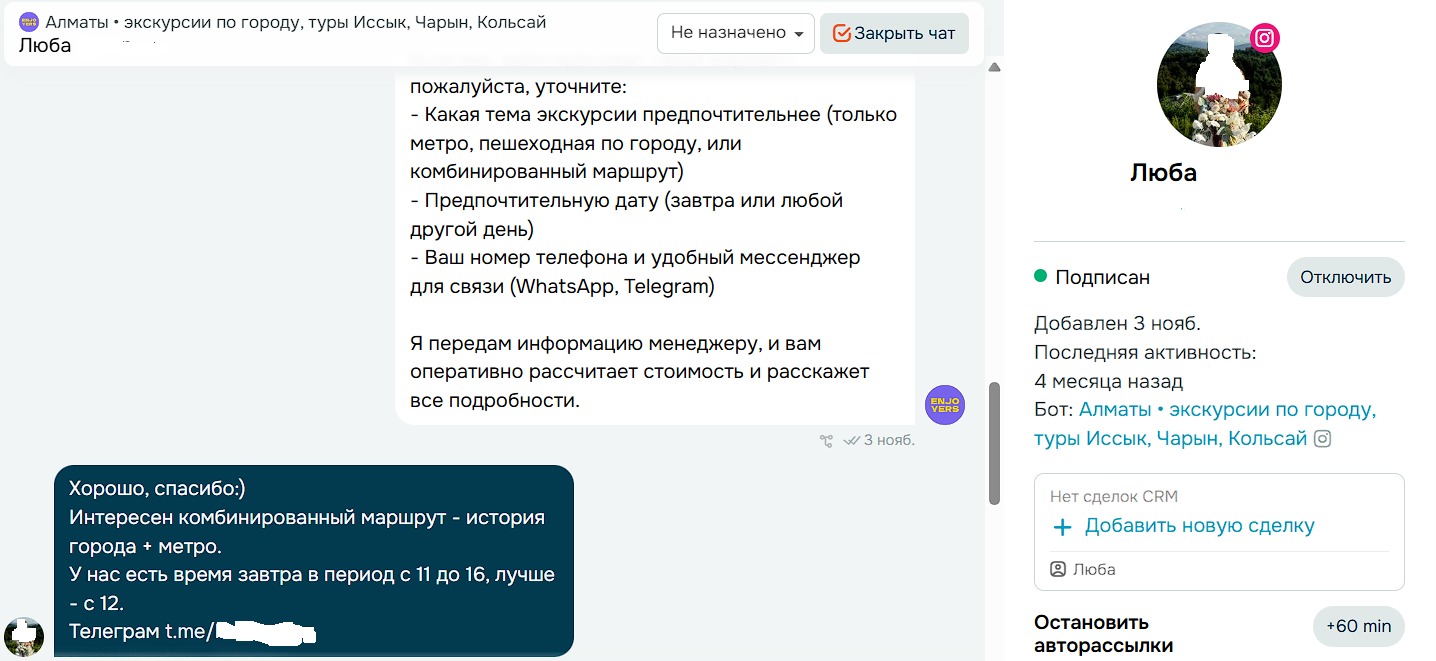This screenshot has height=661, width=1436.
Task: Click the Instagram badge on the profile photo
Action: pos(1266,38)
